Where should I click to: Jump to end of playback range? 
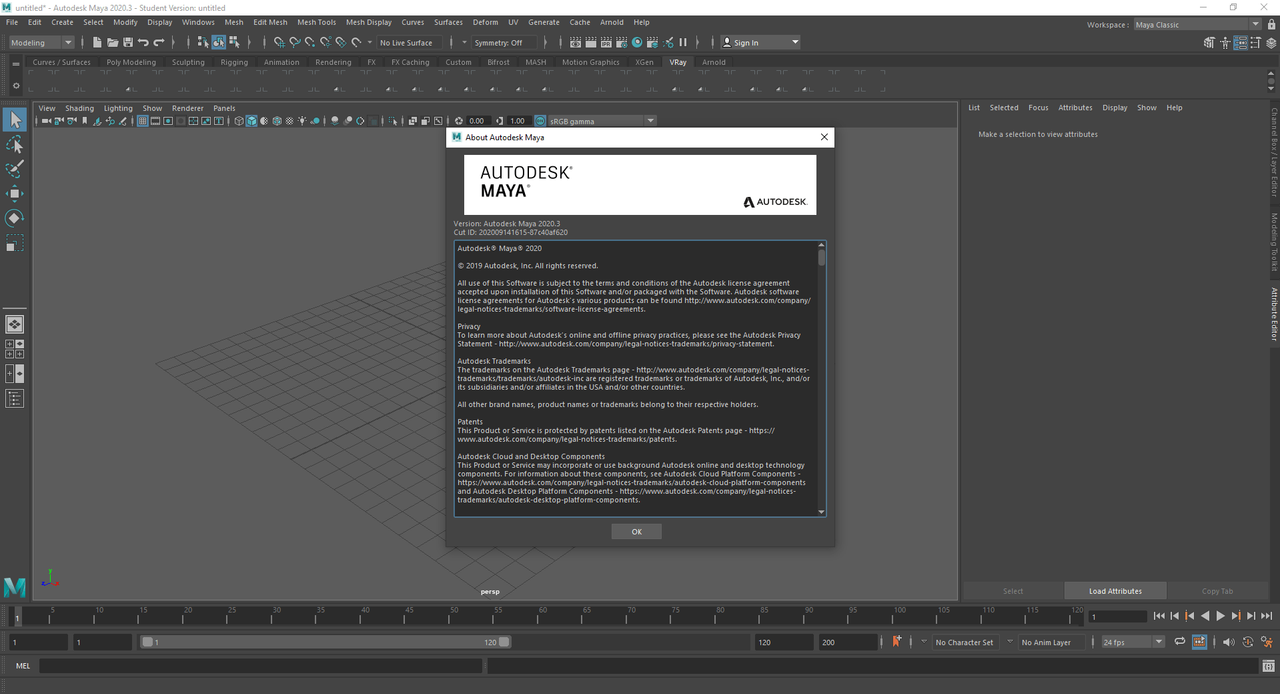click(1267, 616)
